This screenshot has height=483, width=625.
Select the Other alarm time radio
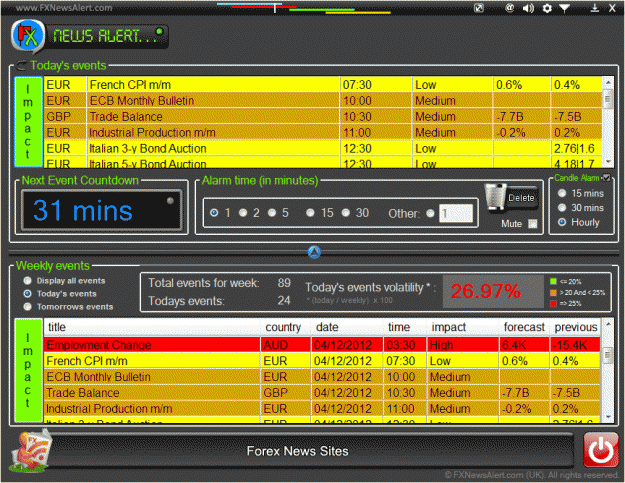click(430, 214)
